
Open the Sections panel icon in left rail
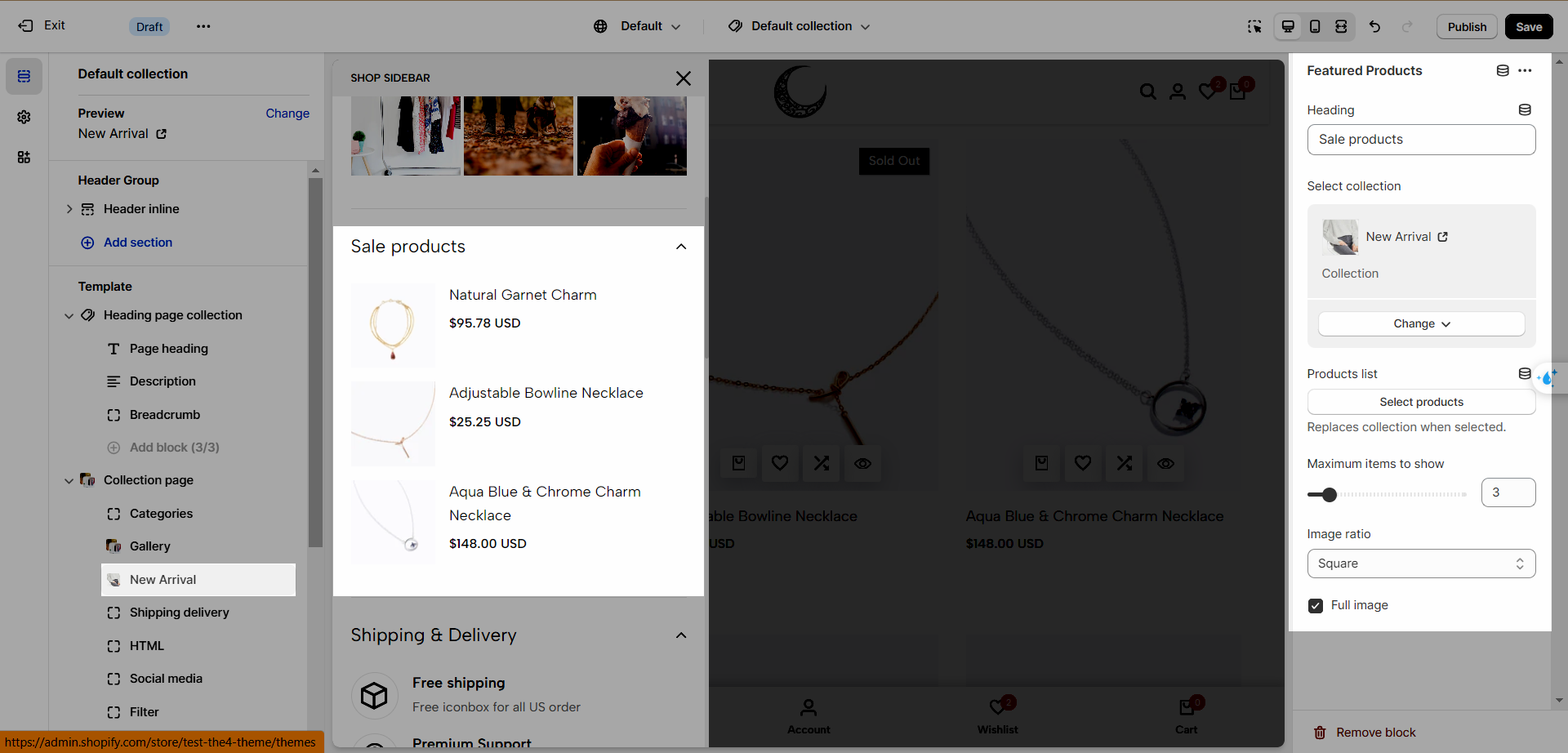tap(24, 76)
